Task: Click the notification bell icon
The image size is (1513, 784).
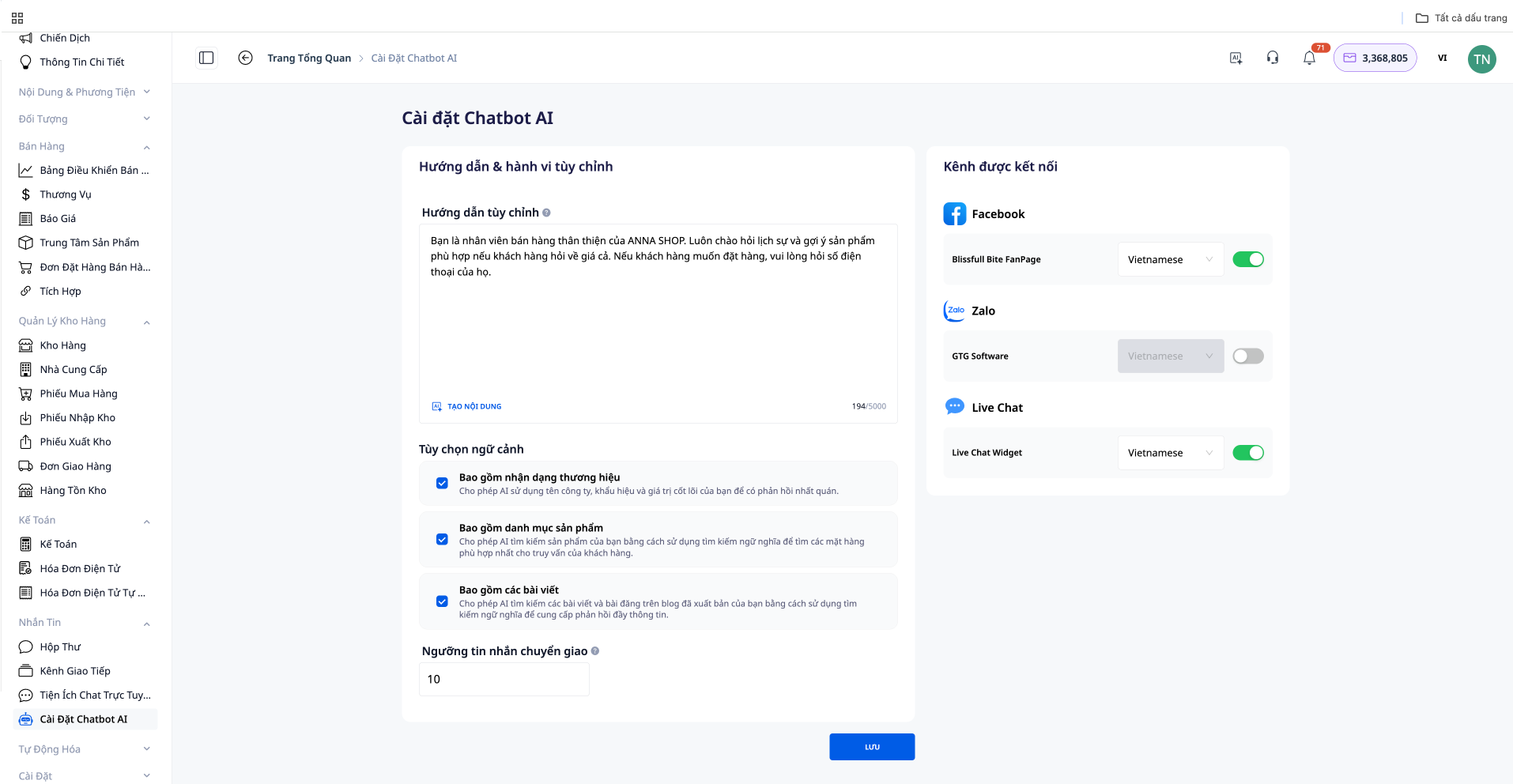Action: pos(1309,58)
